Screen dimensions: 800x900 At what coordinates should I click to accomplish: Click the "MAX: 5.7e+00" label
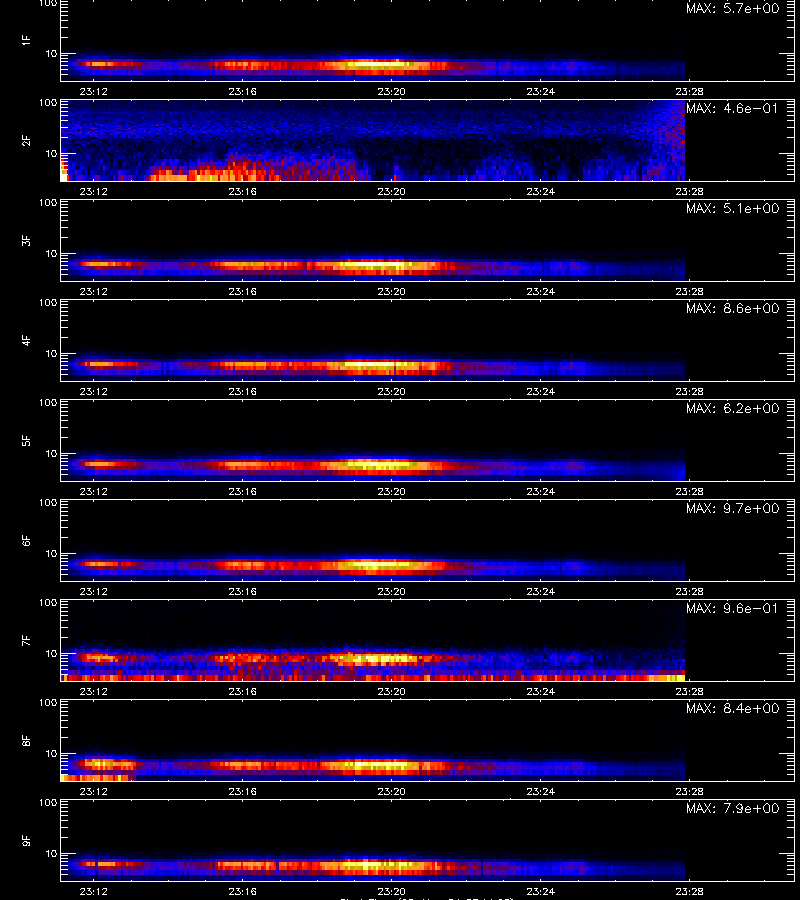click(x=733, y=9)
